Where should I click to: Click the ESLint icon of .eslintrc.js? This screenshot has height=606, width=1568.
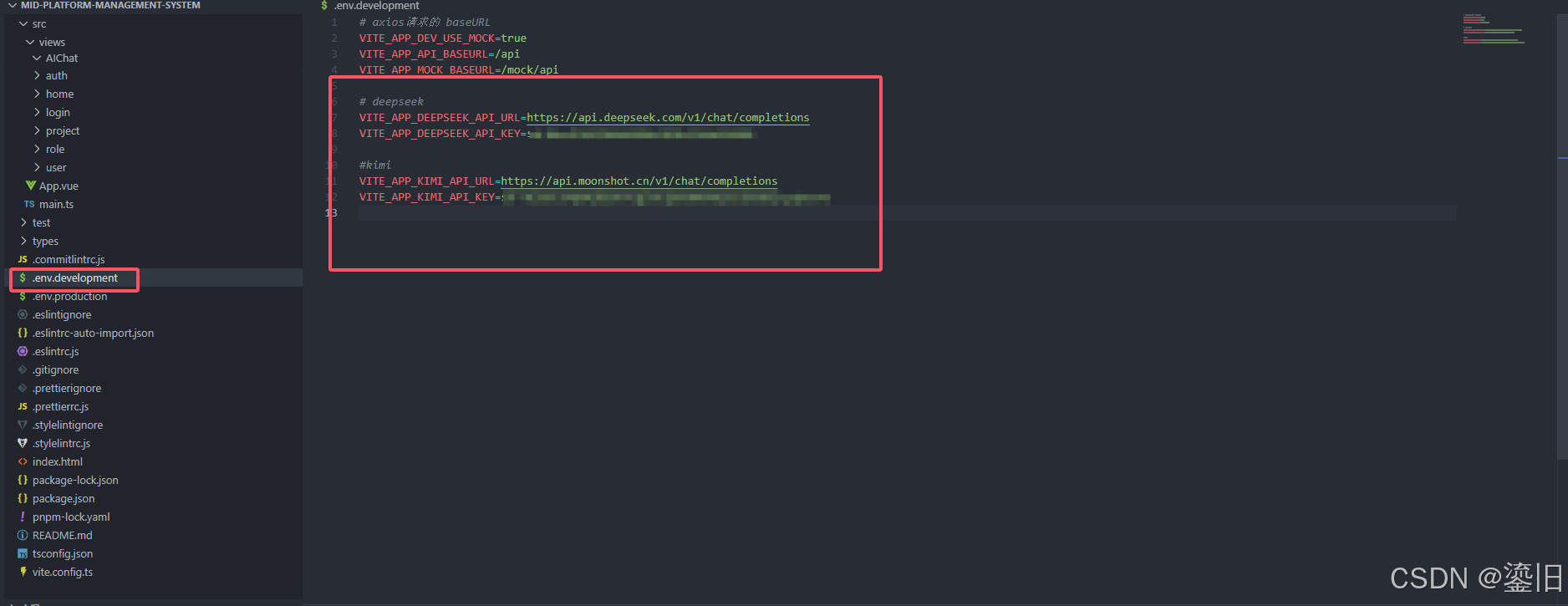[x=23, y=351]
